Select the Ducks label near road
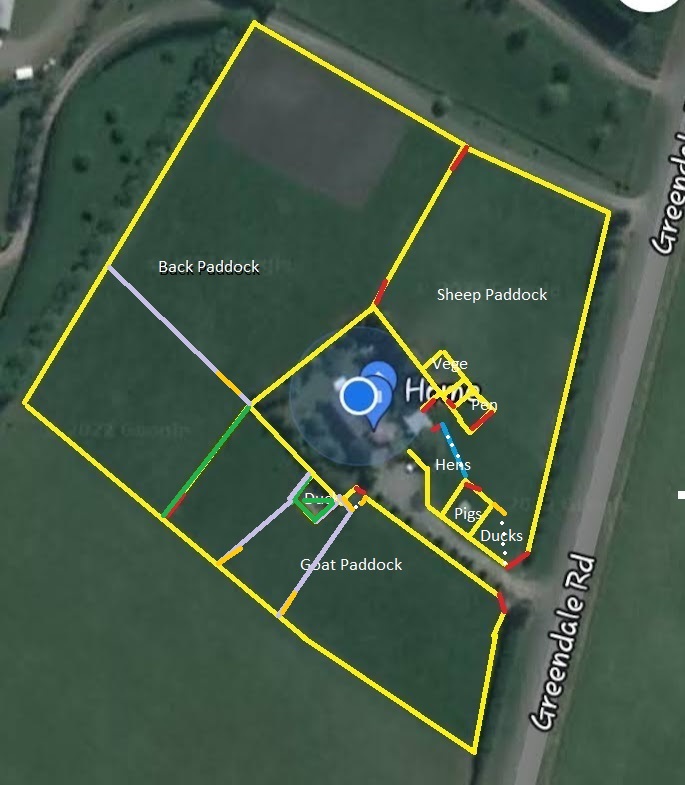 pos(501,536)
